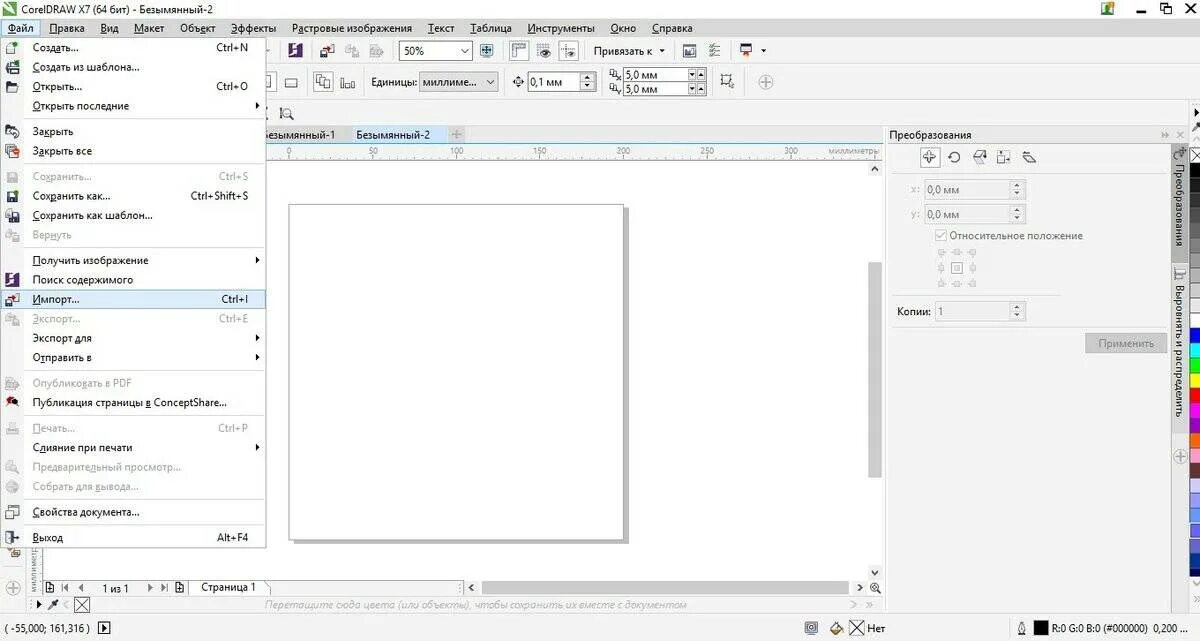
Task: Click the full-screen preview icon beside zoom level
Action: pyautogui.click(x=487, y=51)
